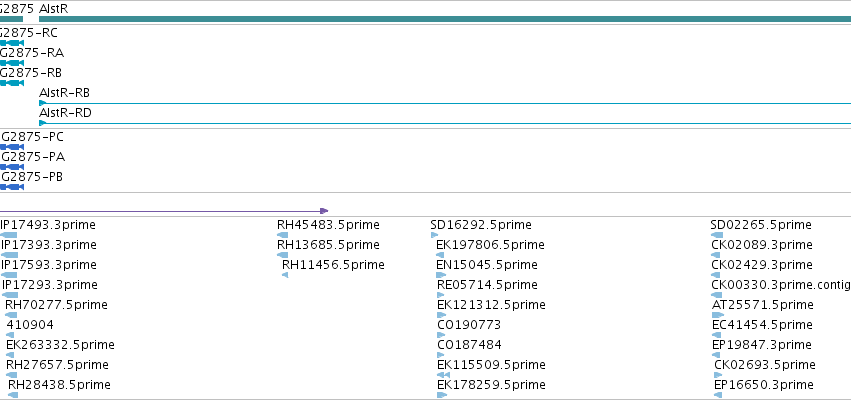The height and width of the screenshot is (400, 851).
Task: Select the AlstR-RB transcript label
Action: [x=65, y=93]
